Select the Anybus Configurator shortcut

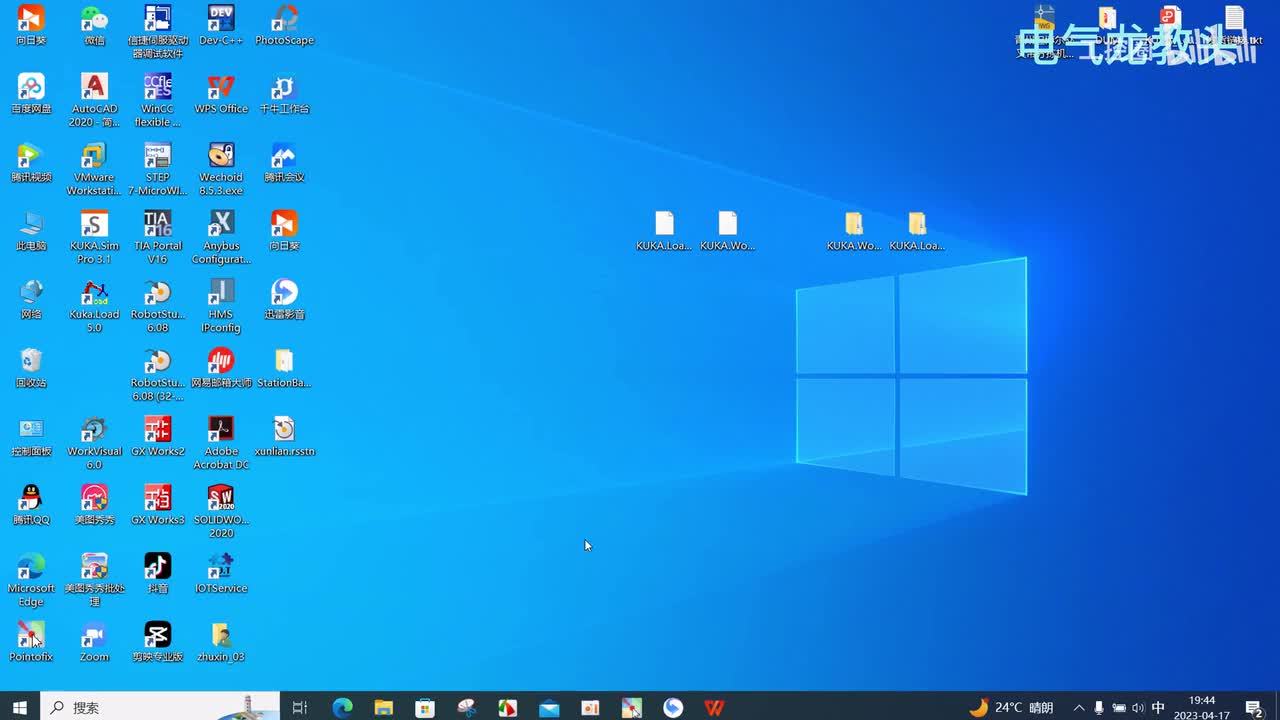tap(221, 238)
